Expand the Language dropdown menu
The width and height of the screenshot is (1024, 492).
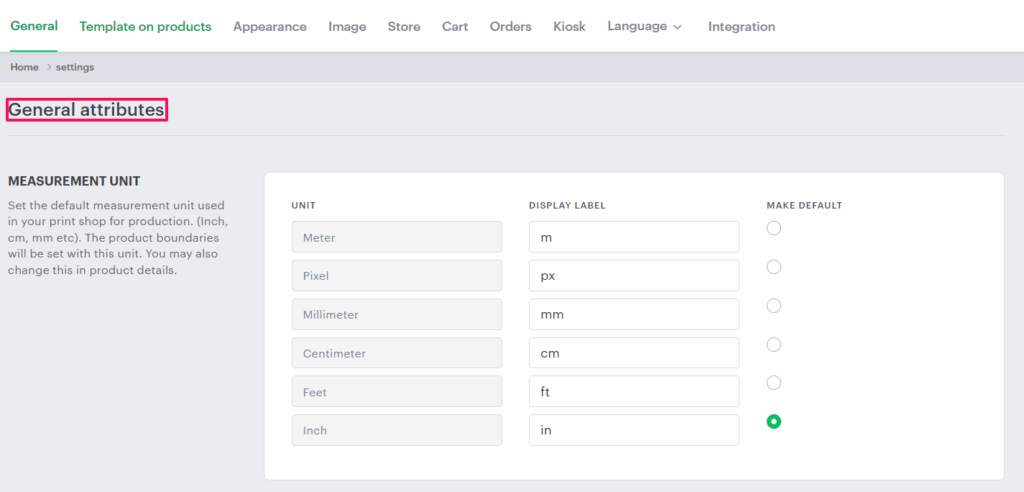[644, 27]
